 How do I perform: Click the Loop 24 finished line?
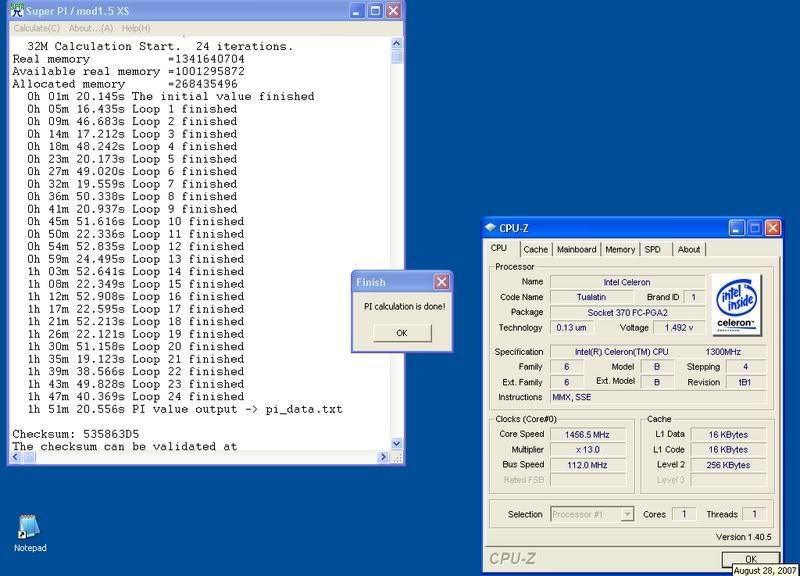[136, 396]
